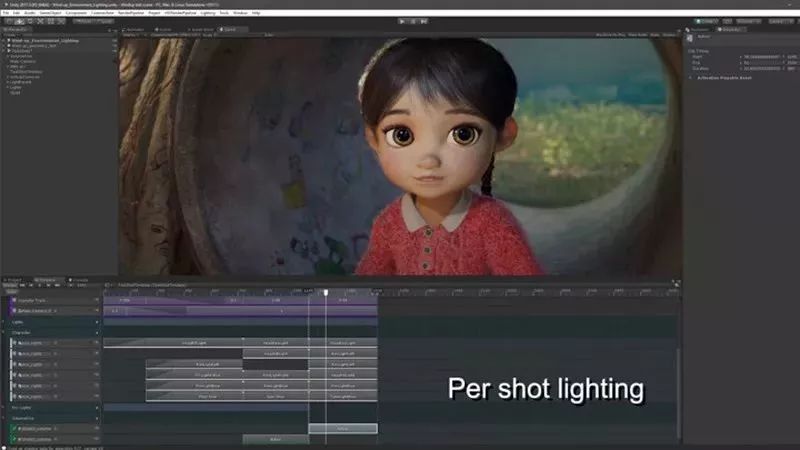Viewport: 800px width, 450px height.
Task: Toggle the checkbox on the last activation track
Action: coord(14,439)
